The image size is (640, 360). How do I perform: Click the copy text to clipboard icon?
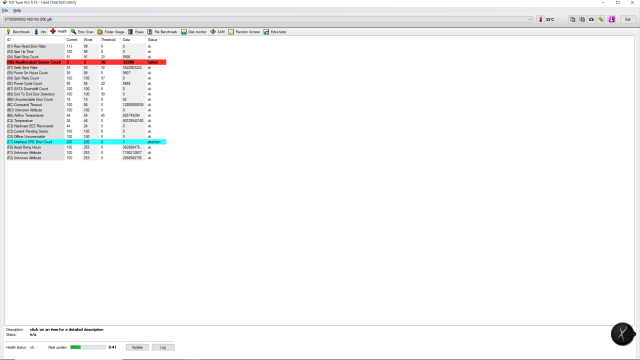pyautogui.click(x=573, y=19)
